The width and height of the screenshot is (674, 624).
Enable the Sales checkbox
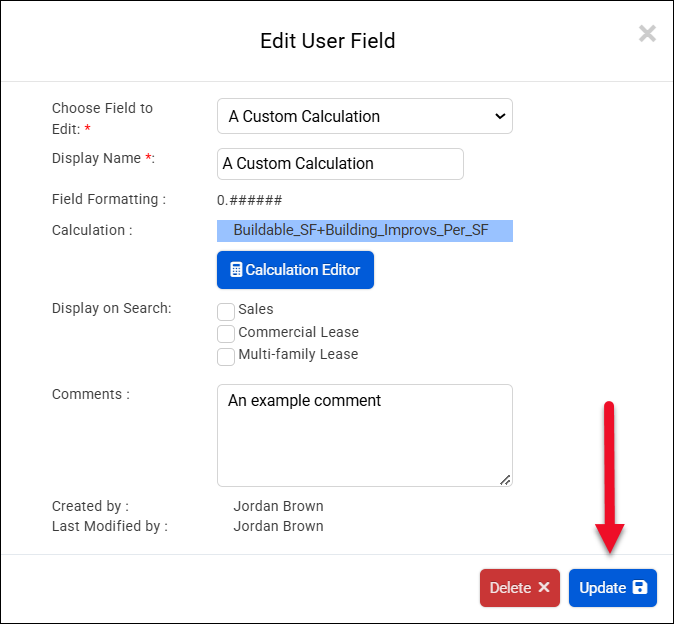tap(226, 312)
